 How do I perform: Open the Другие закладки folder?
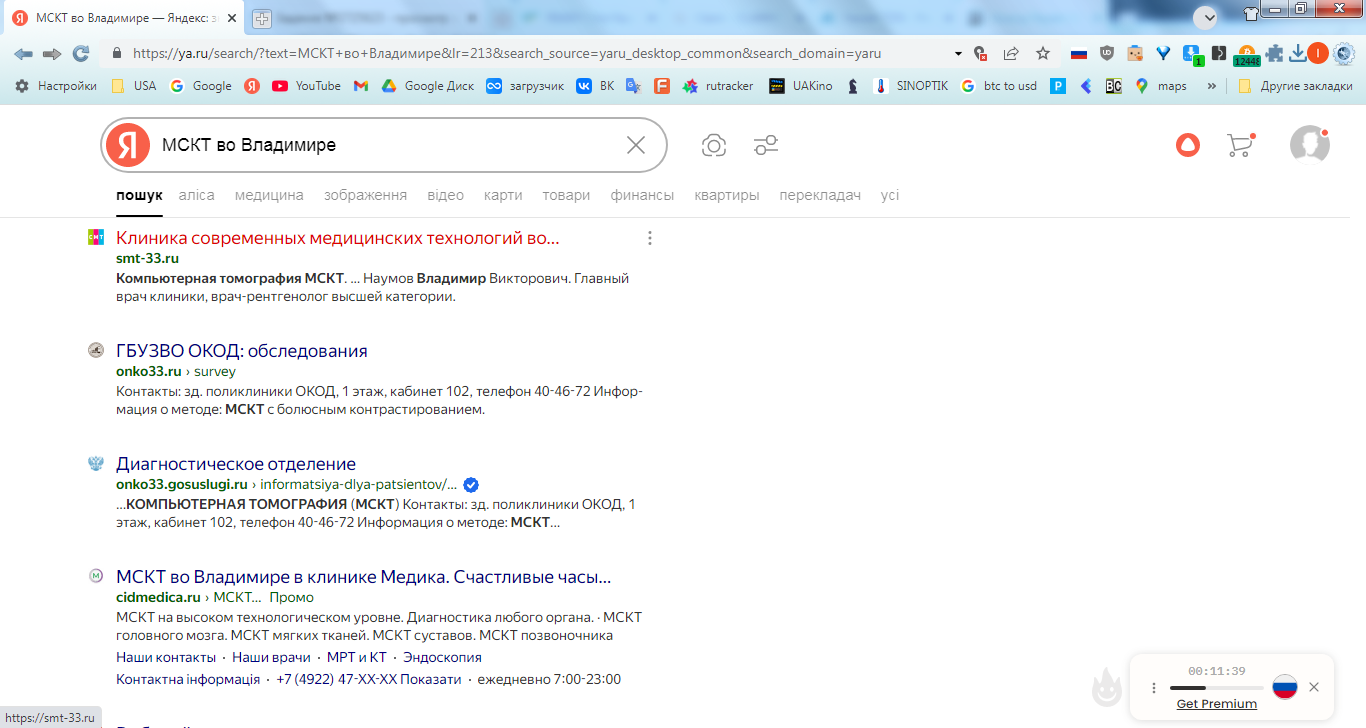click(1294, 86)
